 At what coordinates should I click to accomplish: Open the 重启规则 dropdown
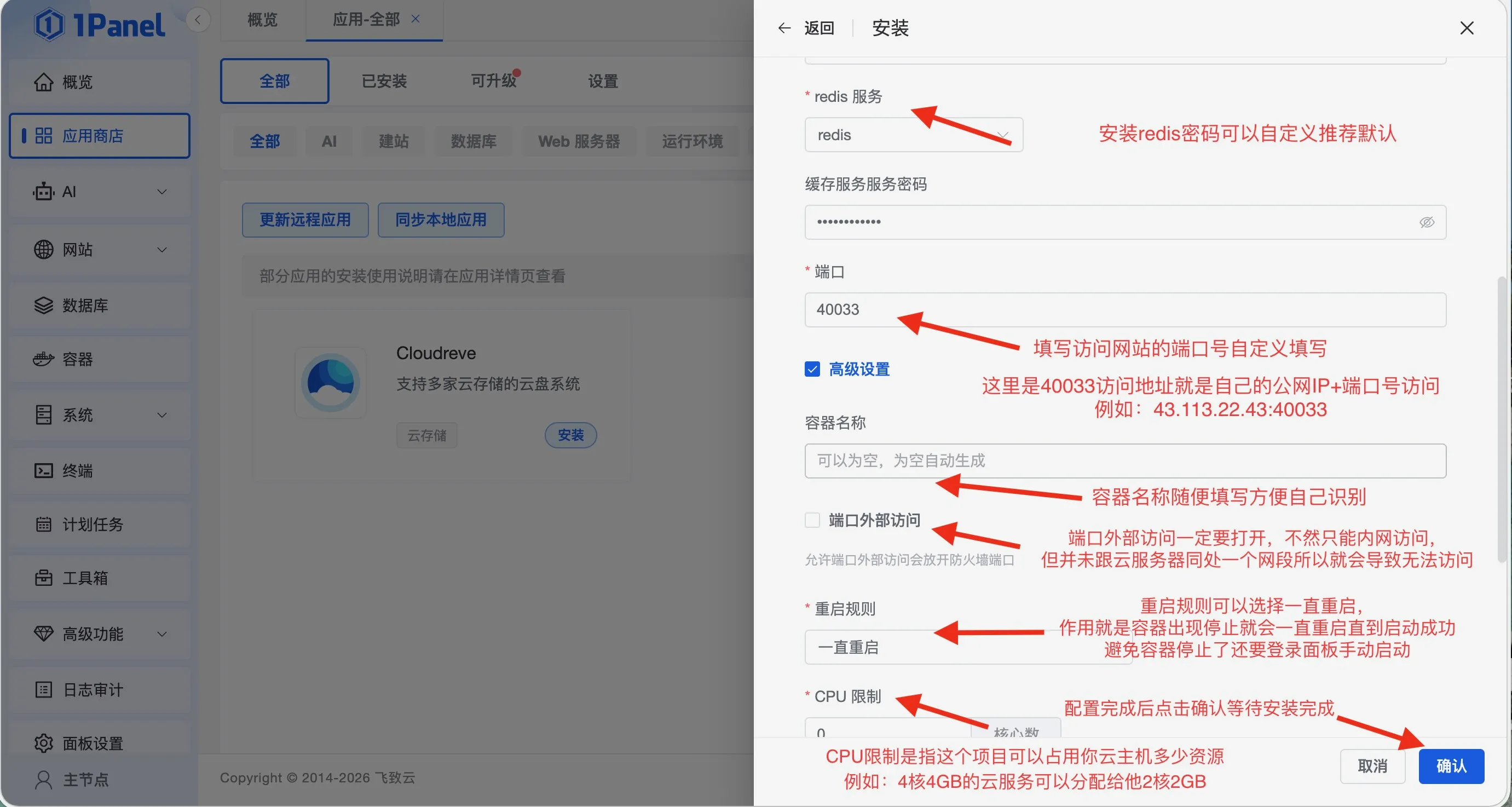967,647
